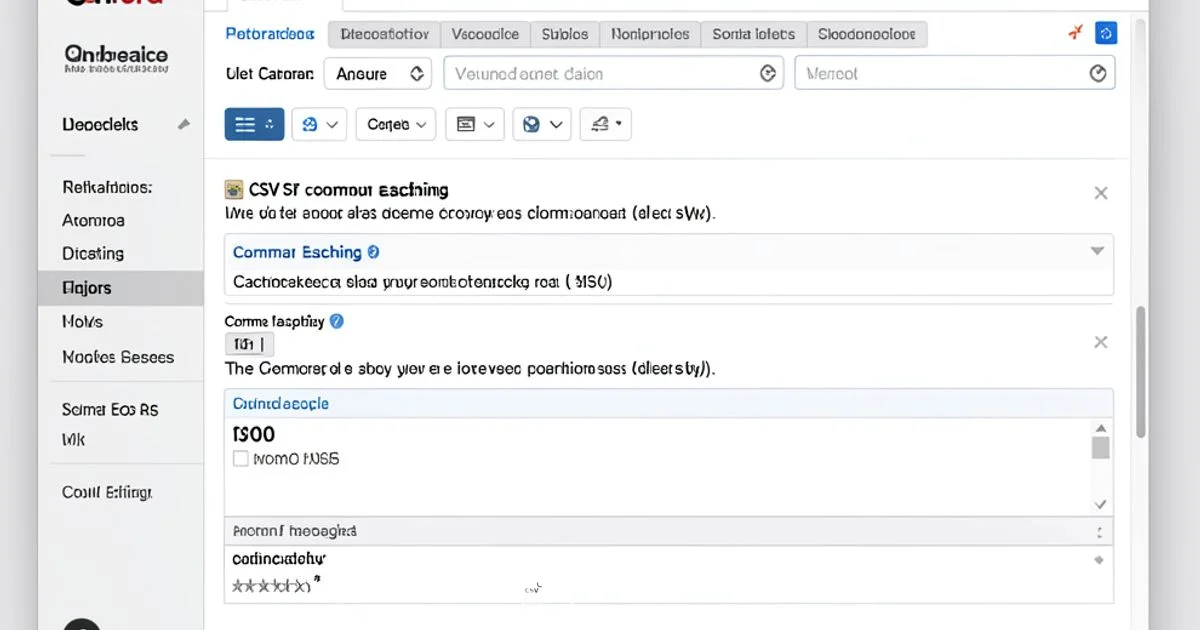Viewport: 1200px width, 630px height.
Task: Open the Anoure dropdown selector
Action: click(x=382, y=73)
